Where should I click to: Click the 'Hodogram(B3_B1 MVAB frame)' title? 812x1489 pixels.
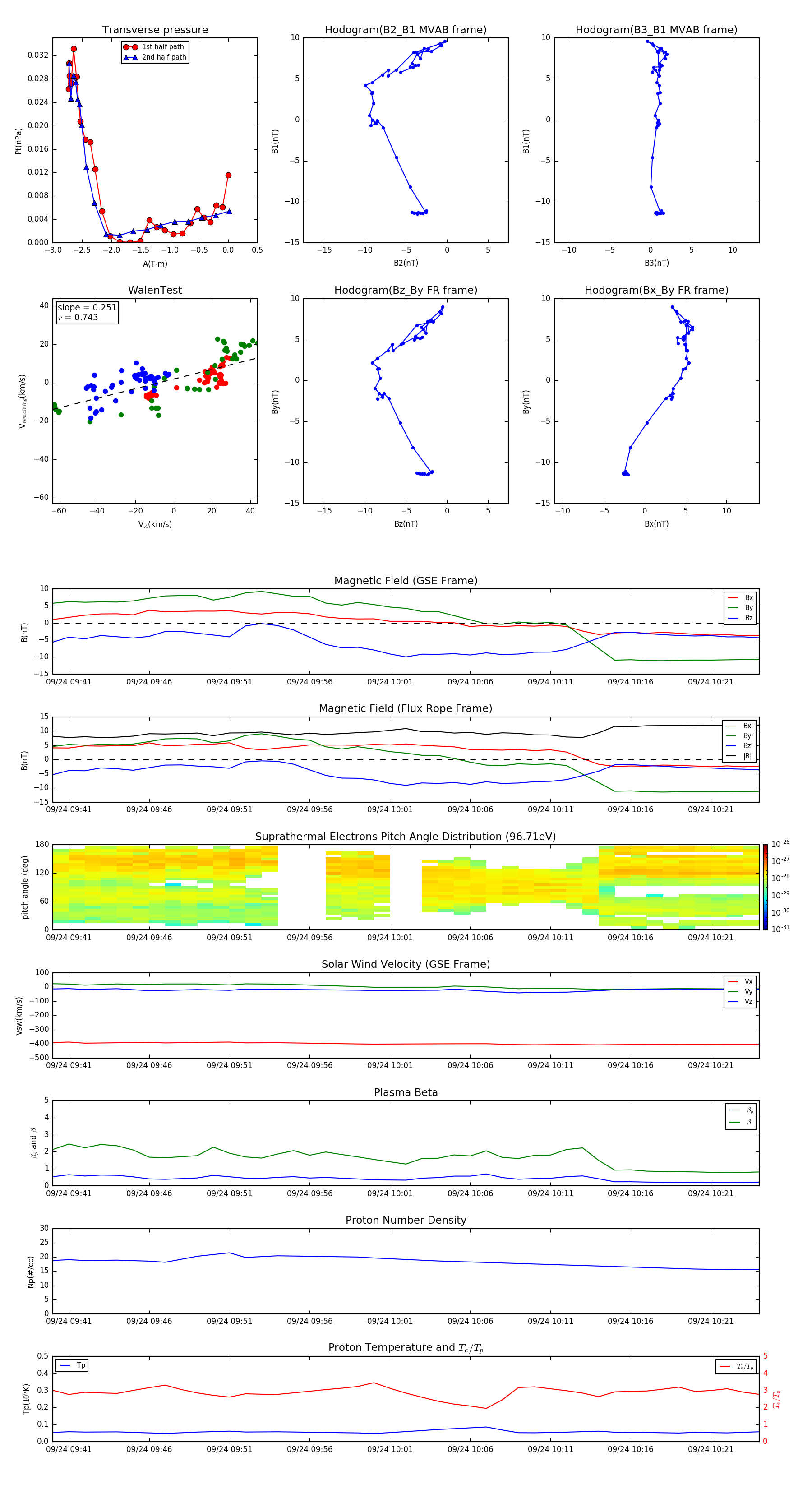tap(656, 29)
